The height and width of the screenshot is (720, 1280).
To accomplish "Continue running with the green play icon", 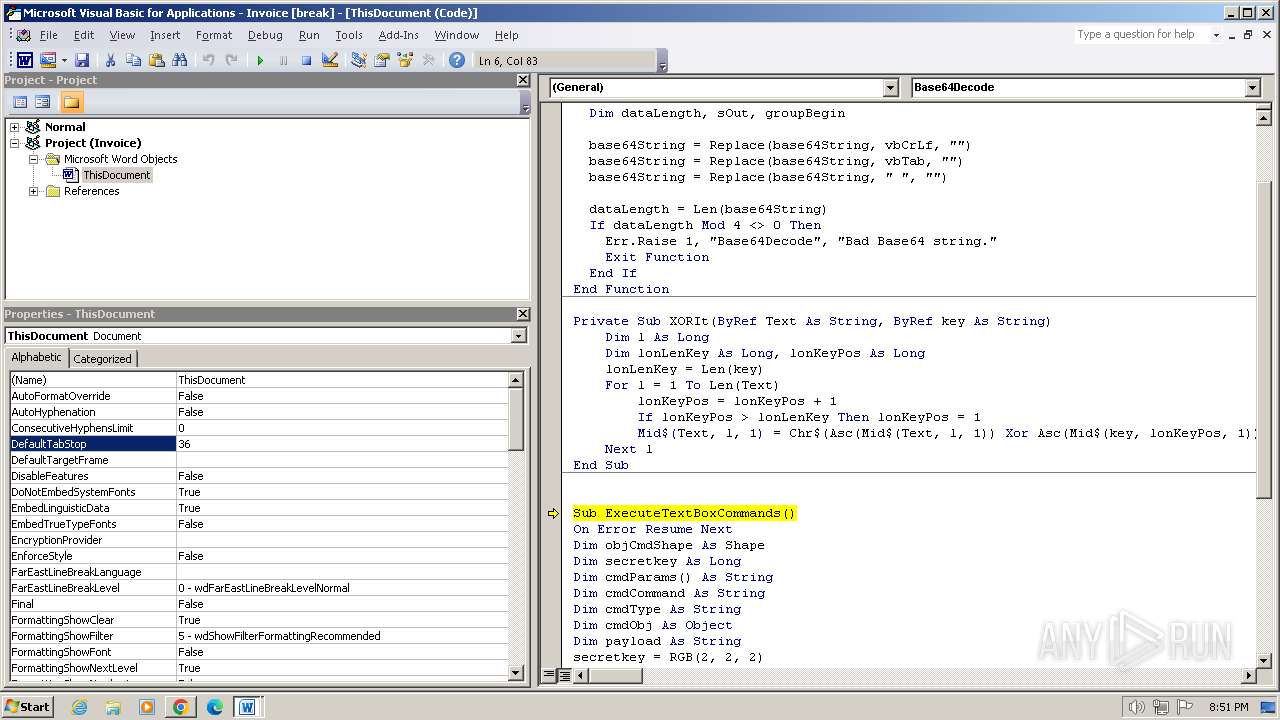I will pos(260,61).
